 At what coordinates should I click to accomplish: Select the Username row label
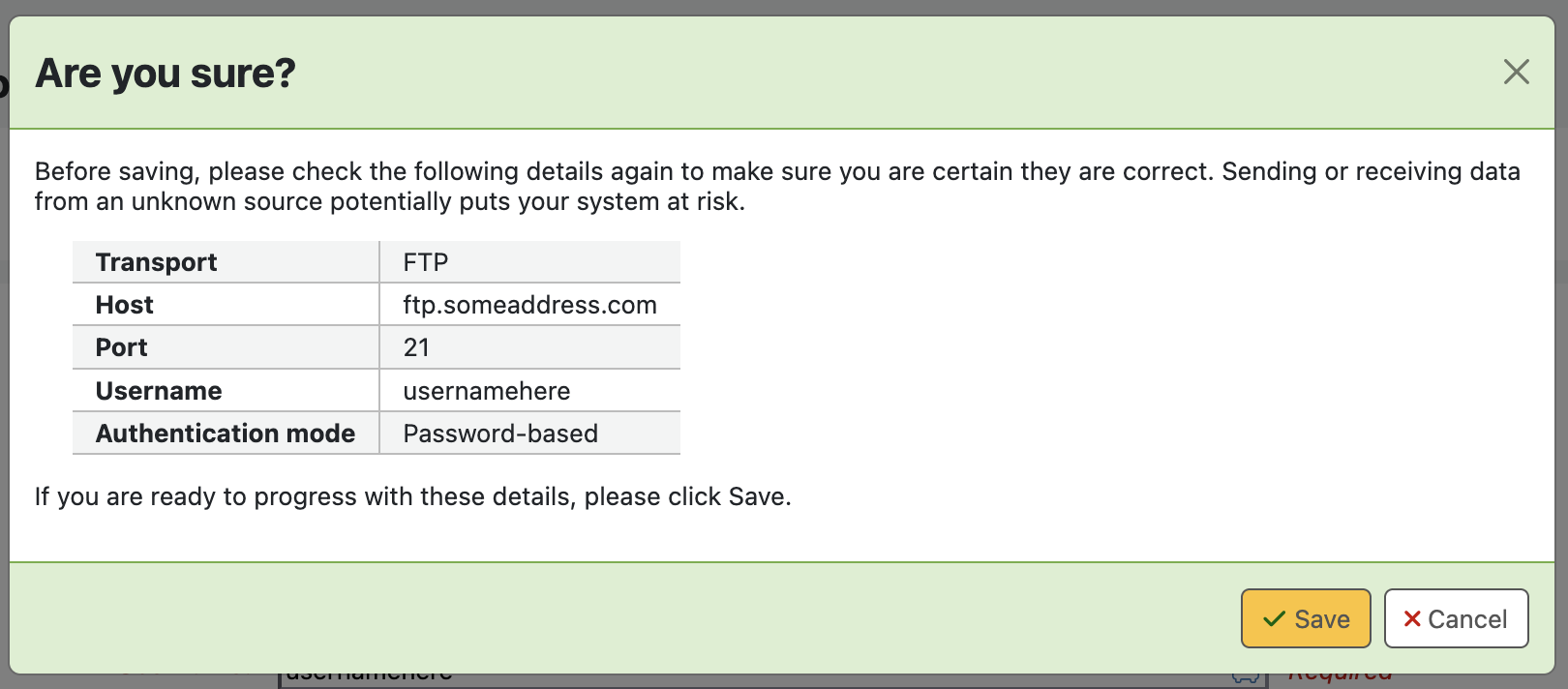coord(159,391)
